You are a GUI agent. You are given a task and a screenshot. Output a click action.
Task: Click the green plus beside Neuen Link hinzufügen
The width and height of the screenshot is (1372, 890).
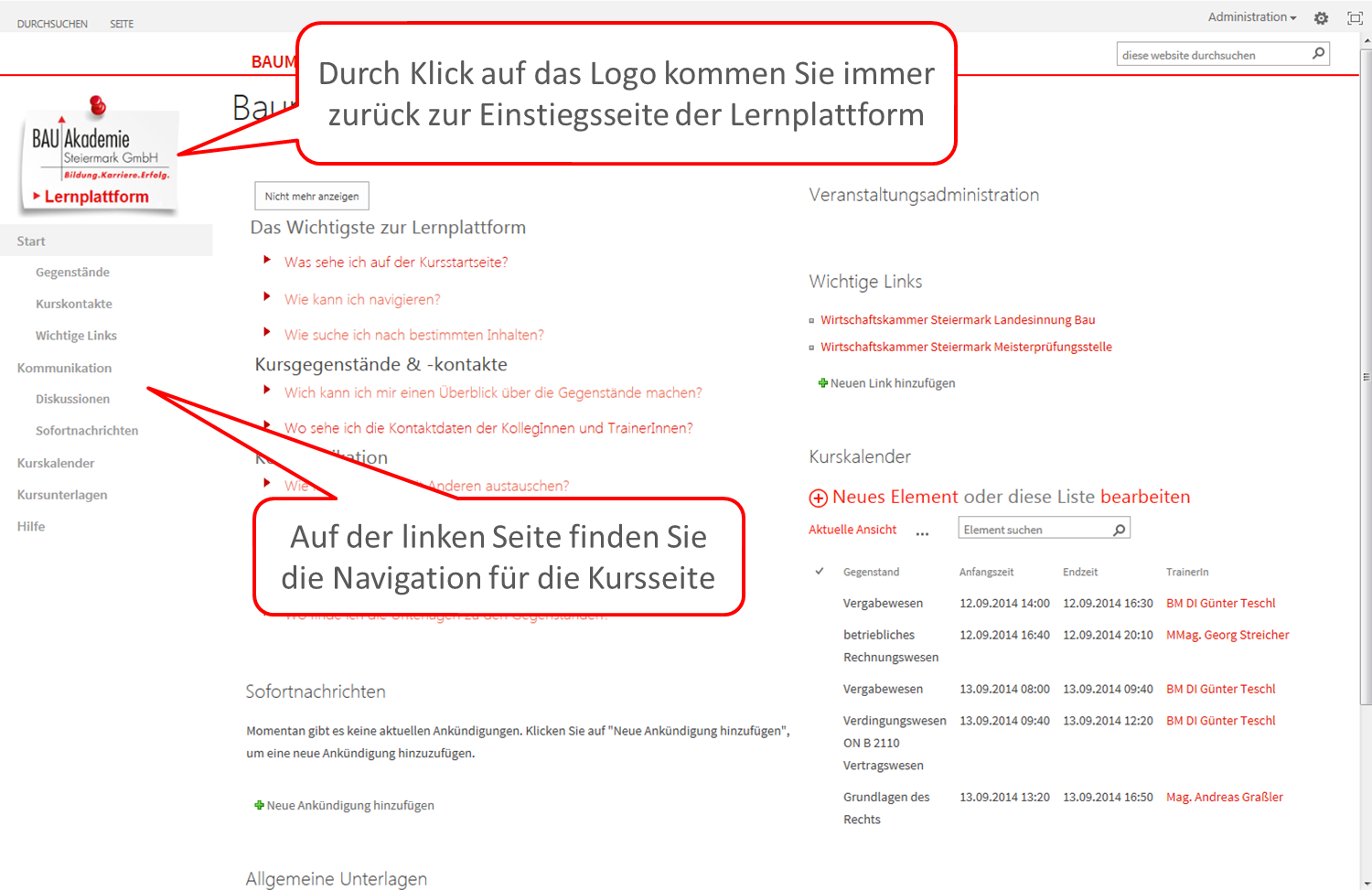click(822, 383)
